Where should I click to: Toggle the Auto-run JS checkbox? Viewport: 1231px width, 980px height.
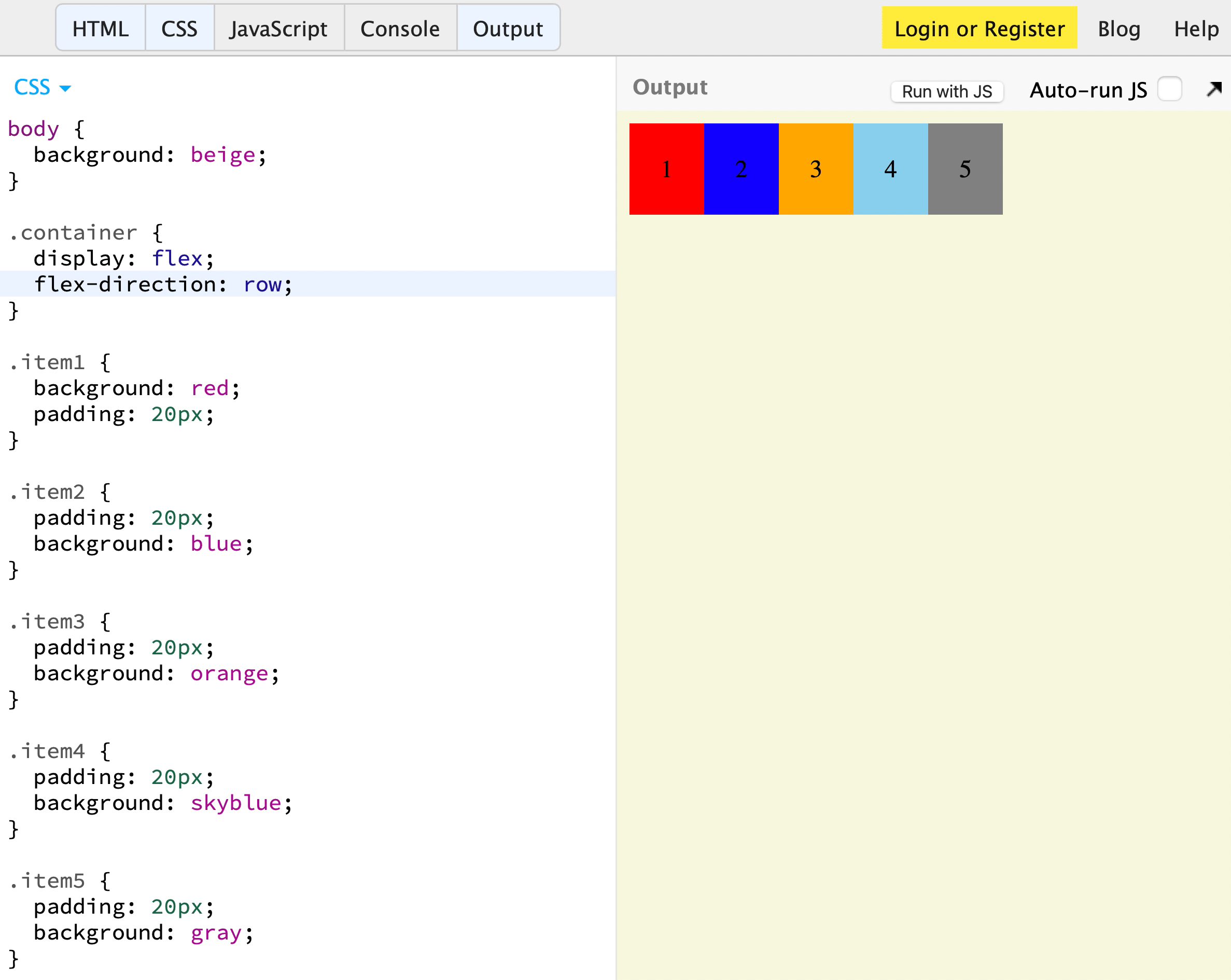click(x=1169, y=89)
